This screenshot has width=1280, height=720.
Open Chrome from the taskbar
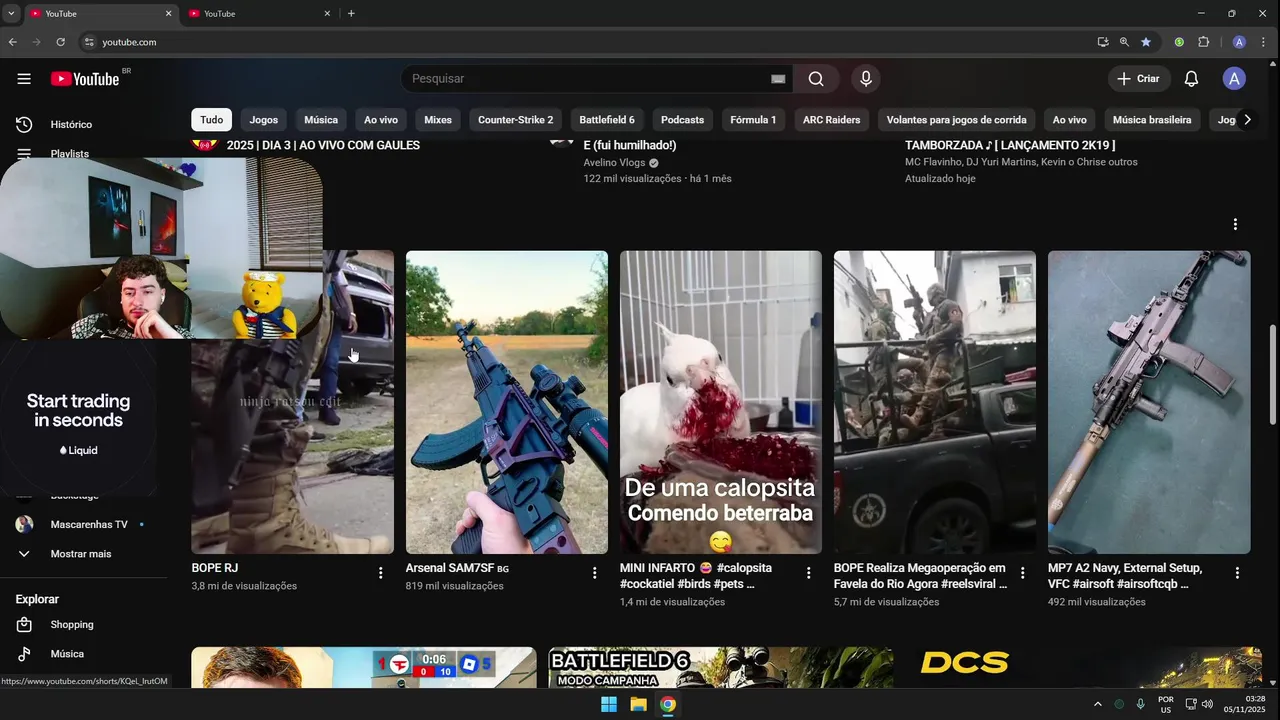(668, 704)
